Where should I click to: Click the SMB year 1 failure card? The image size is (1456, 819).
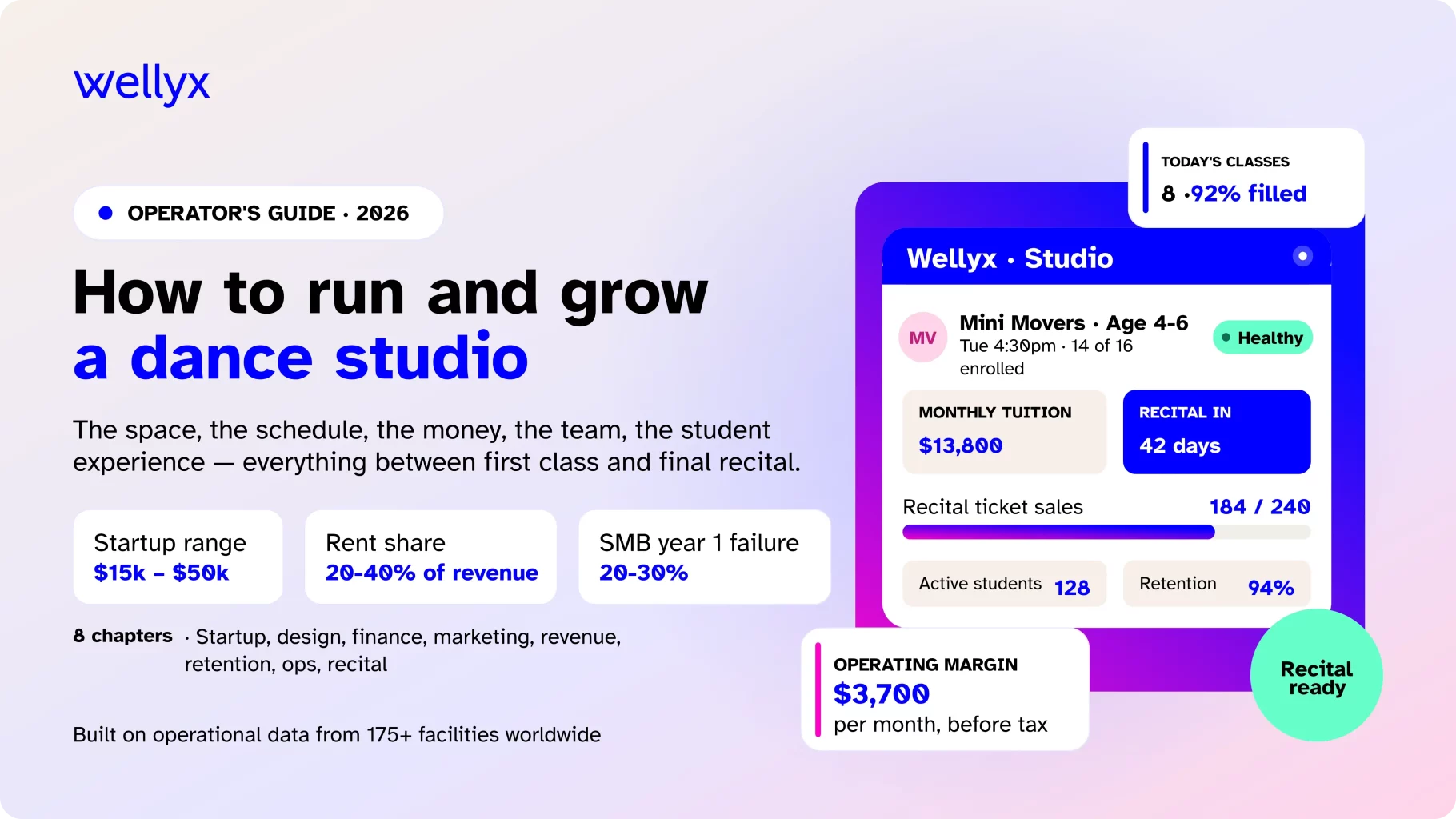(703, 557)
